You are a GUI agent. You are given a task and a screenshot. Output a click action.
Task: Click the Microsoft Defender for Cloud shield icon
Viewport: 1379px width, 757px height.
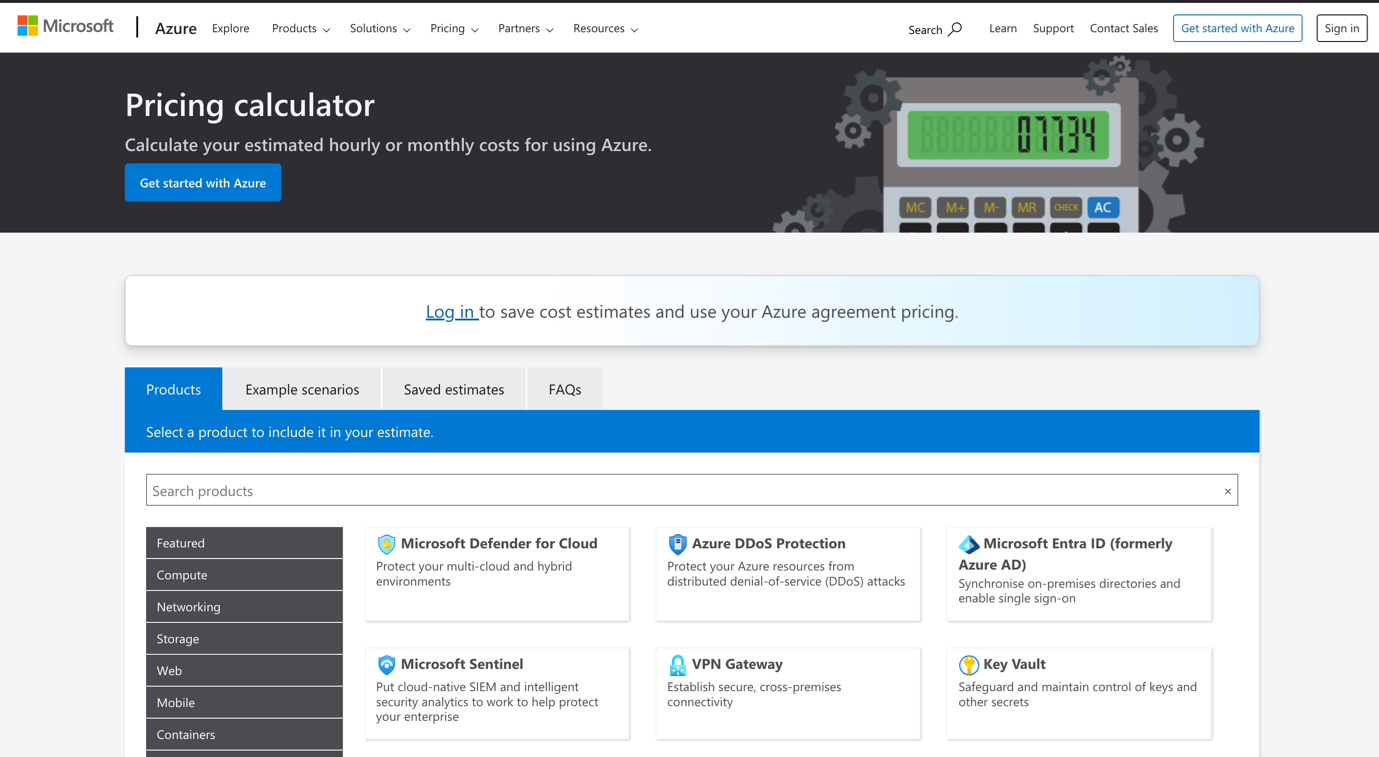pos(386,544)
